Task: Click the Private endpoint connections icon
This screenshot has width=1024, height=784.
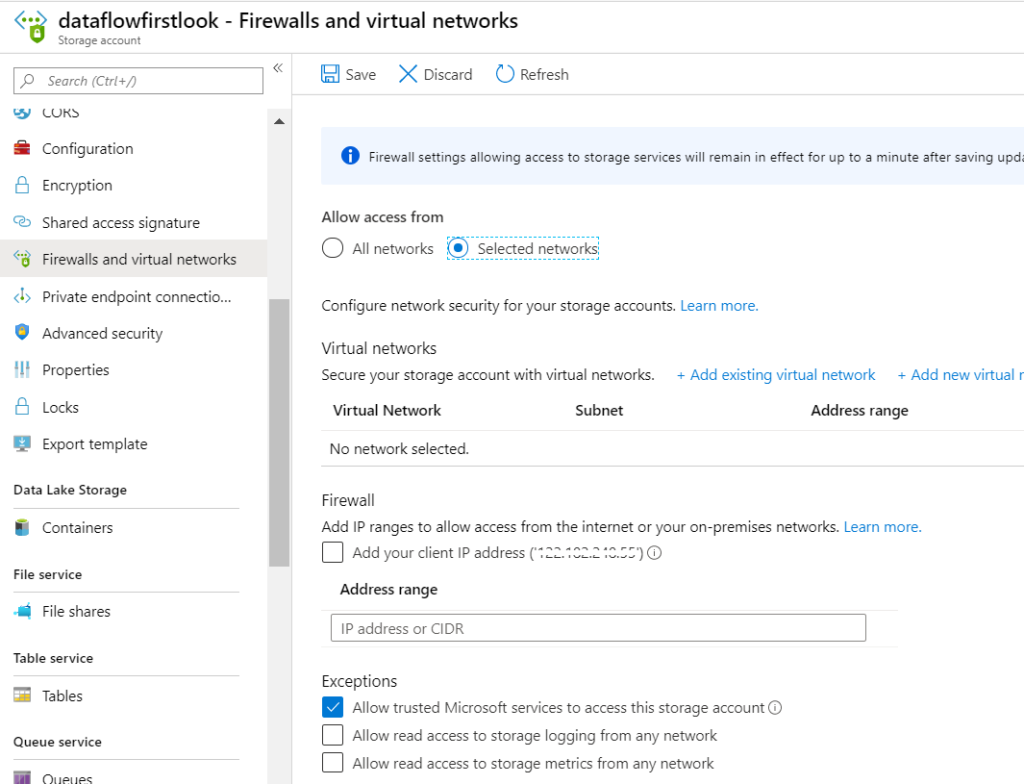Action: tap(22, 296)
